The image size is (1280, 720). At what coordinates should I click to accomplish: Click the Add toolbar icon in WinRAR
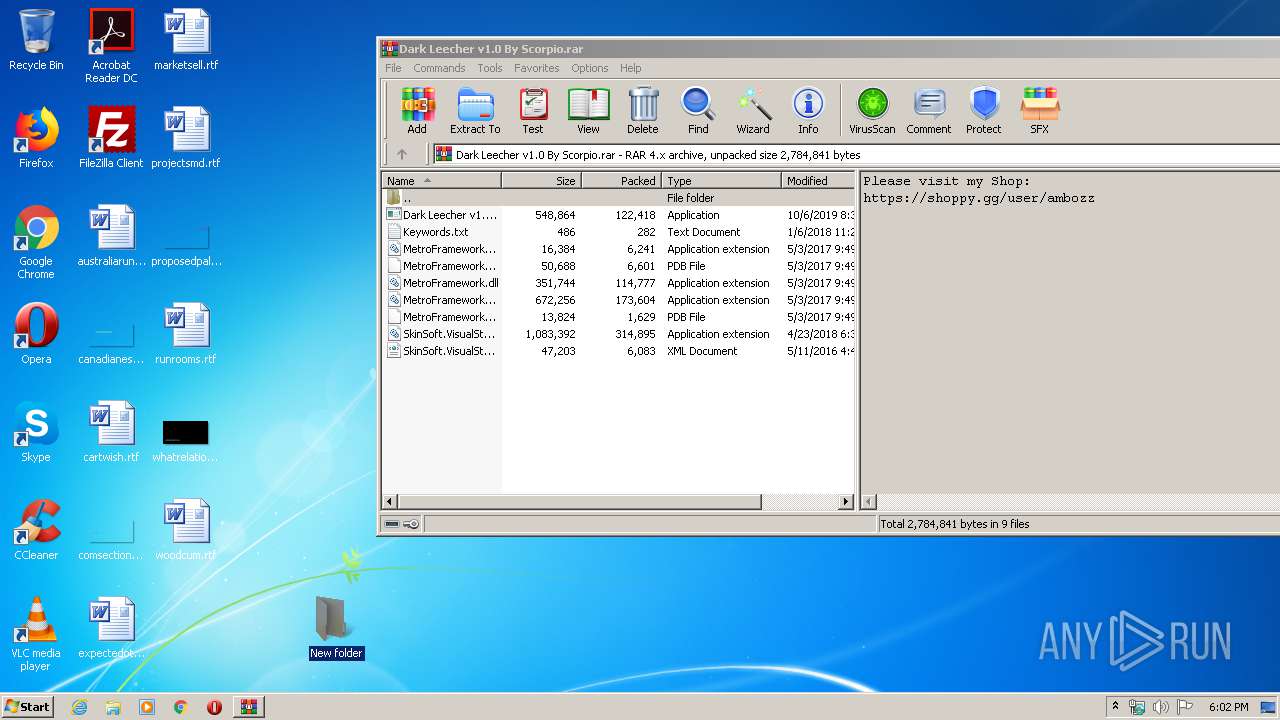(417, 110)
